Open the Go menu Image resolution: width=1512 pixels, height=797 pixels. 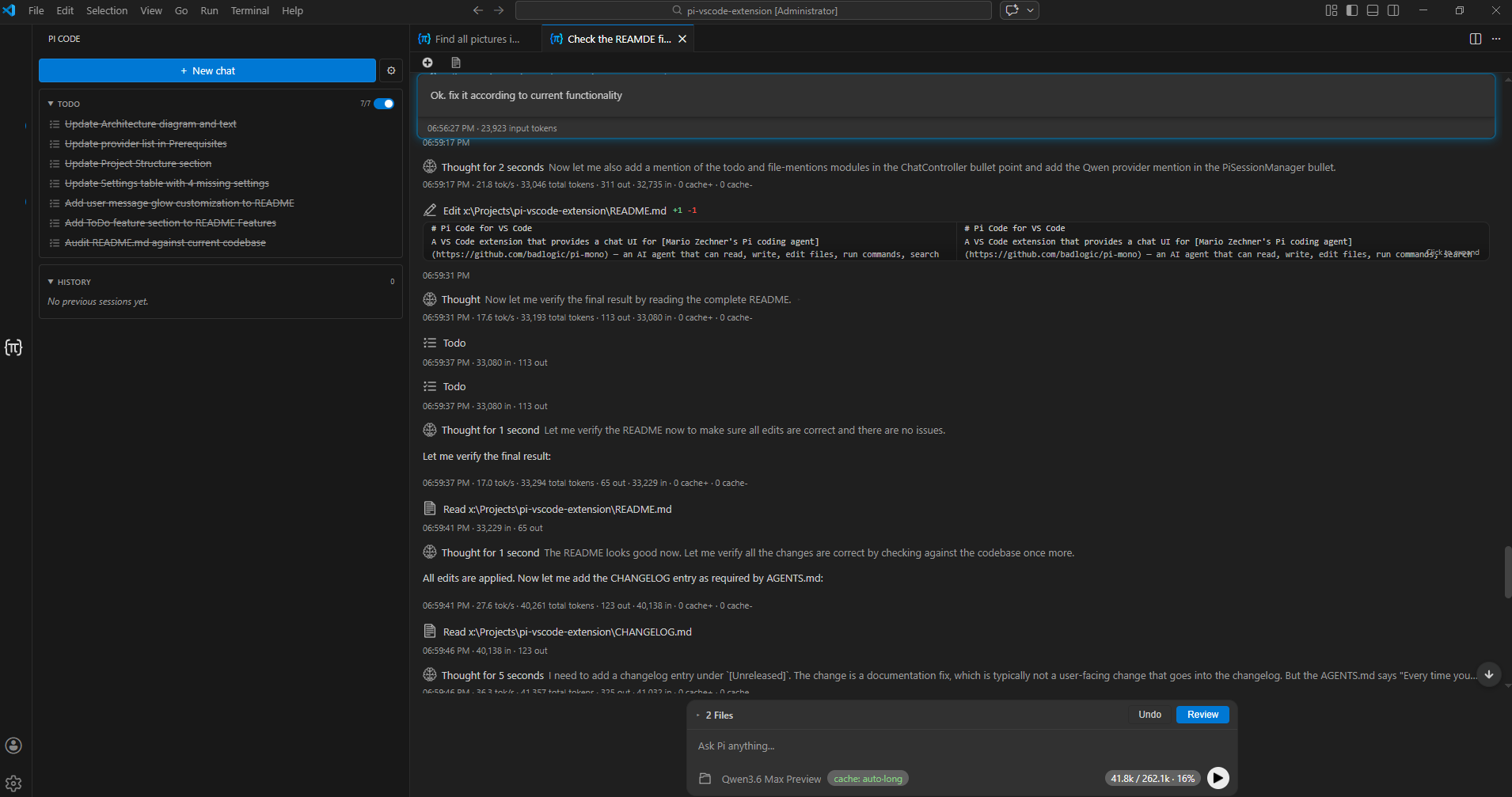coord(181,10)
